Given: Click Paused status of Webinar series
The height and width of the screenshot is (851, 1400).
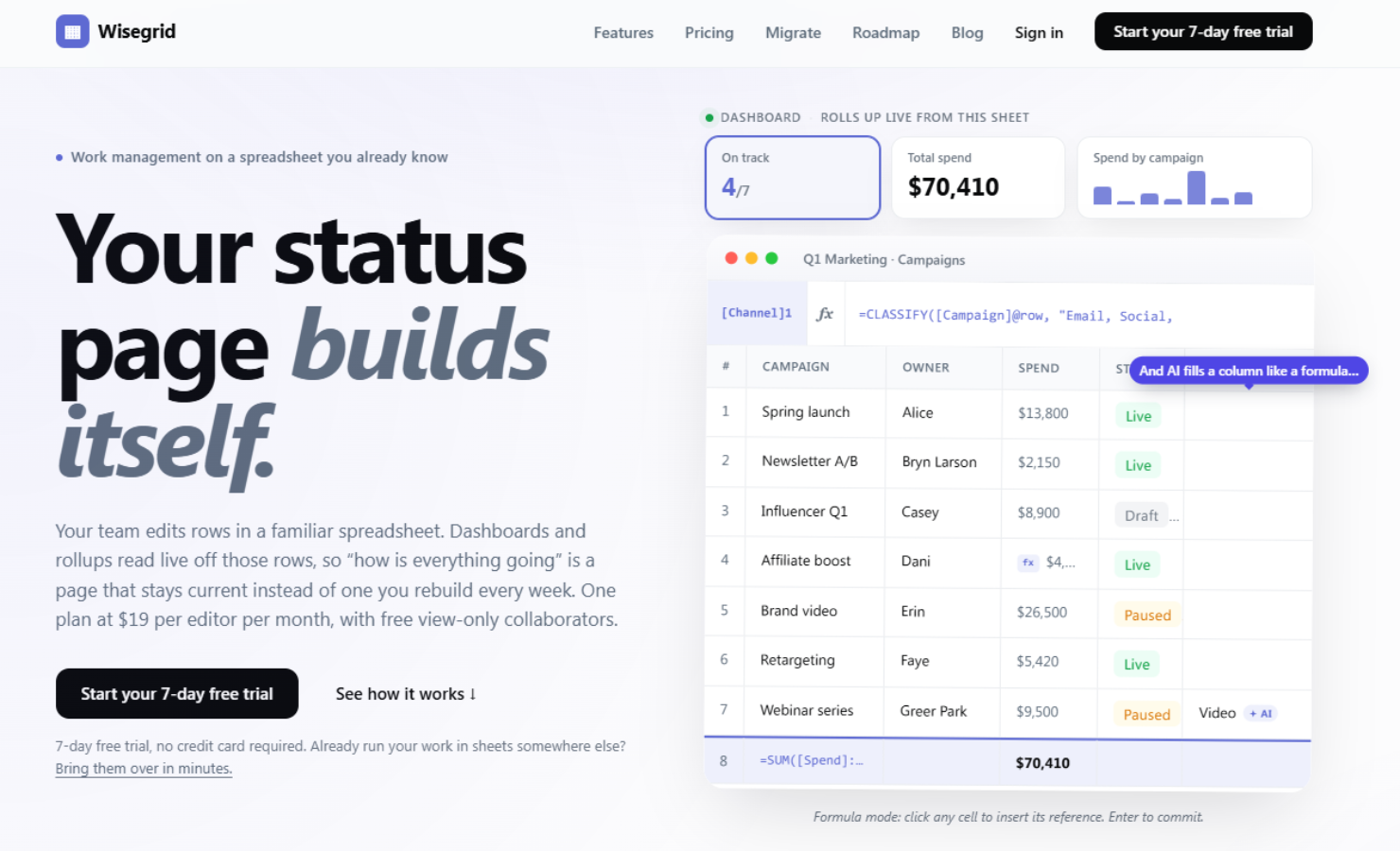Looking at the screenshot, I should 1146,714.
